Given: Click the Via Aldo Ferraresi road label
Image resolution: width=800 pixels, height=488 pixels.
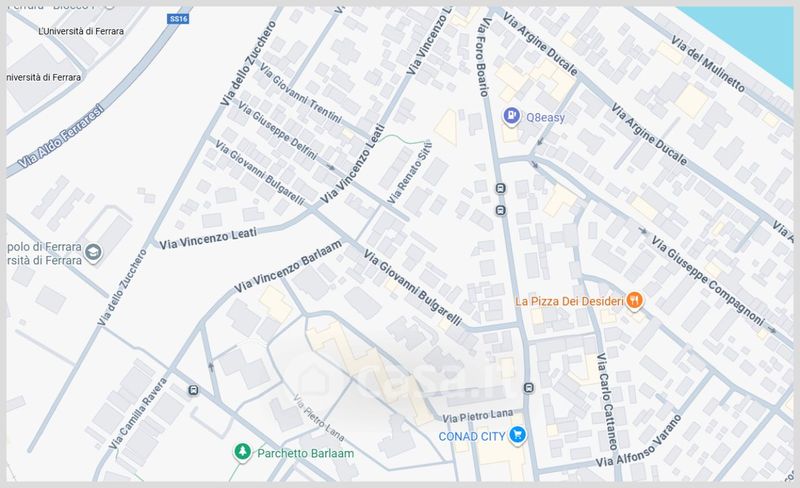Looking at the screenshot, I should (x=60, y=136).
